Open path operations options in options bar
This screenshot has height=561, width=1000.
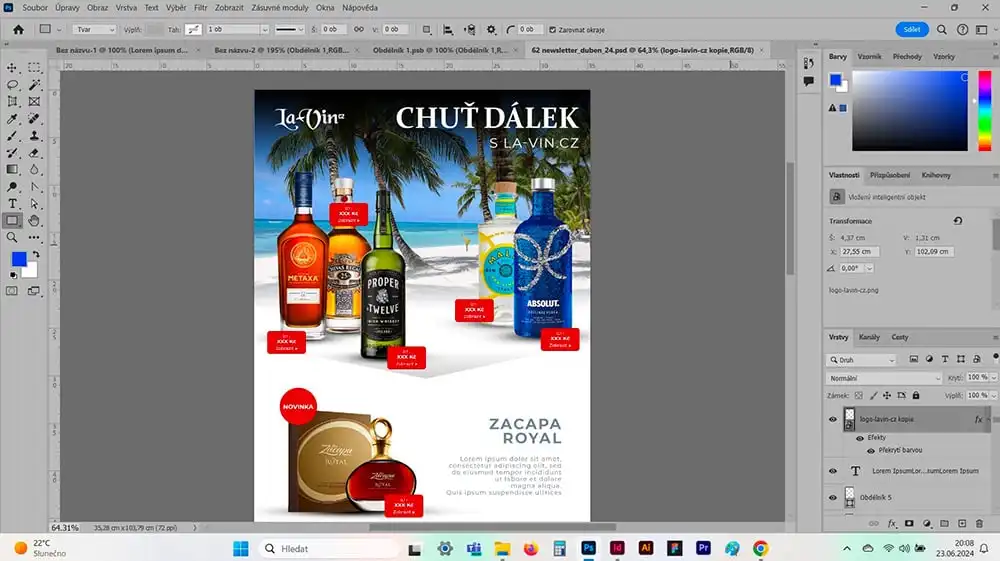(427, 29)
